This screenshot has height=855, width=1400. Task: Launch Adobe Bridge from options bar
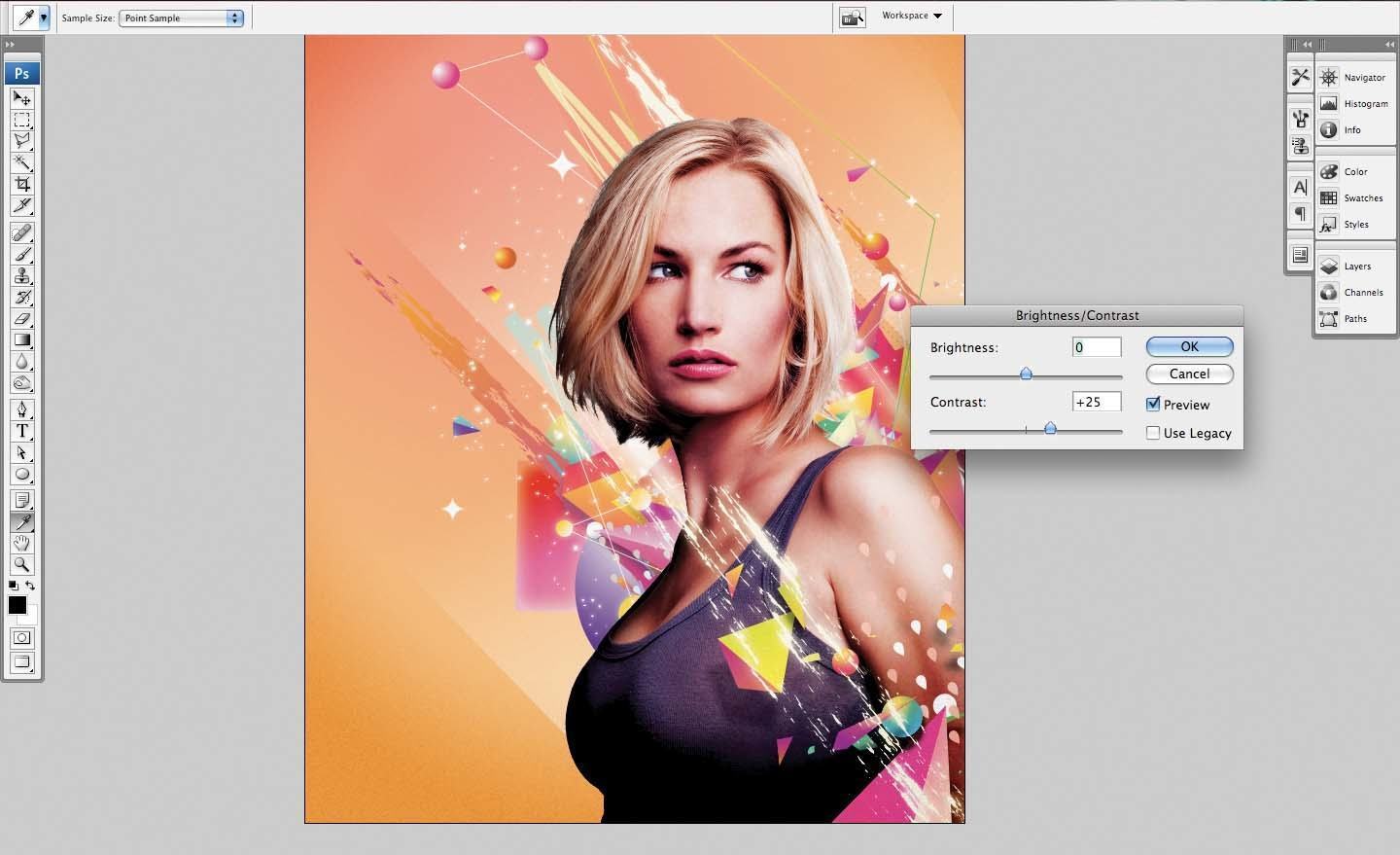(853, 18)
